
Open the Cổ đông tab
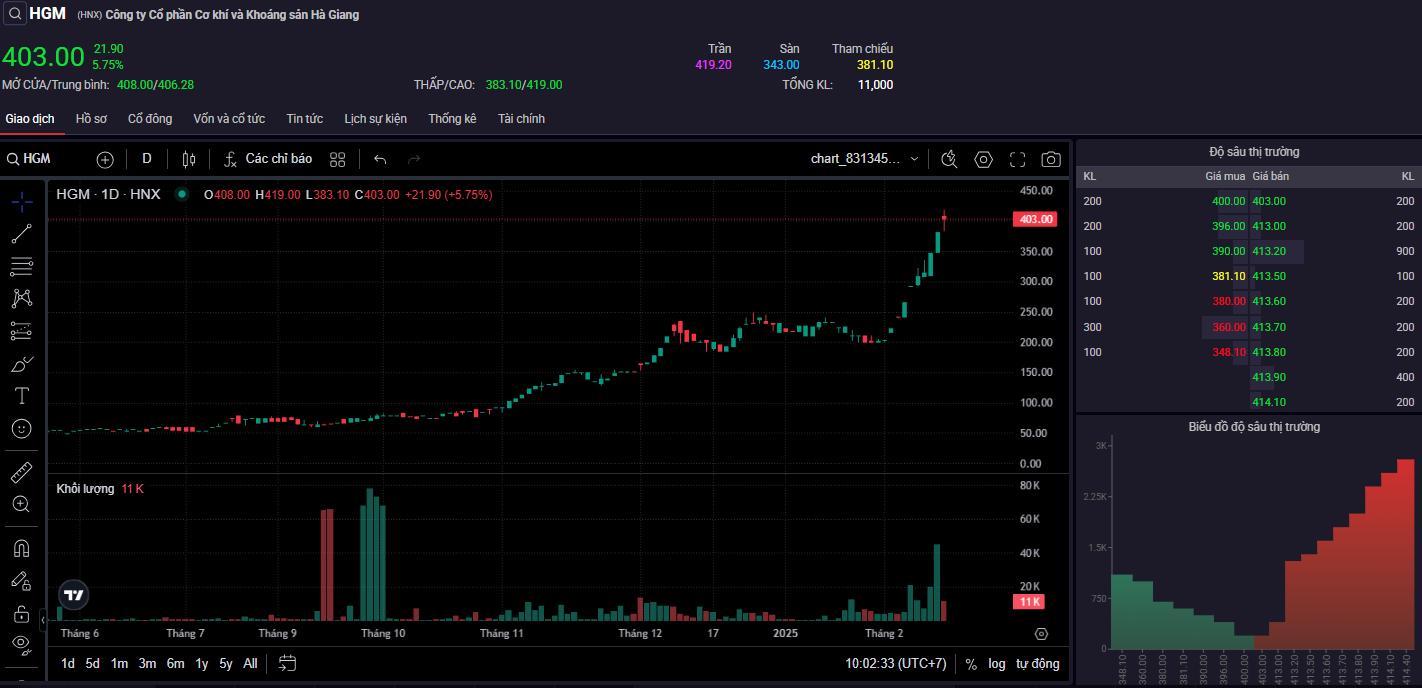(150, 119)
